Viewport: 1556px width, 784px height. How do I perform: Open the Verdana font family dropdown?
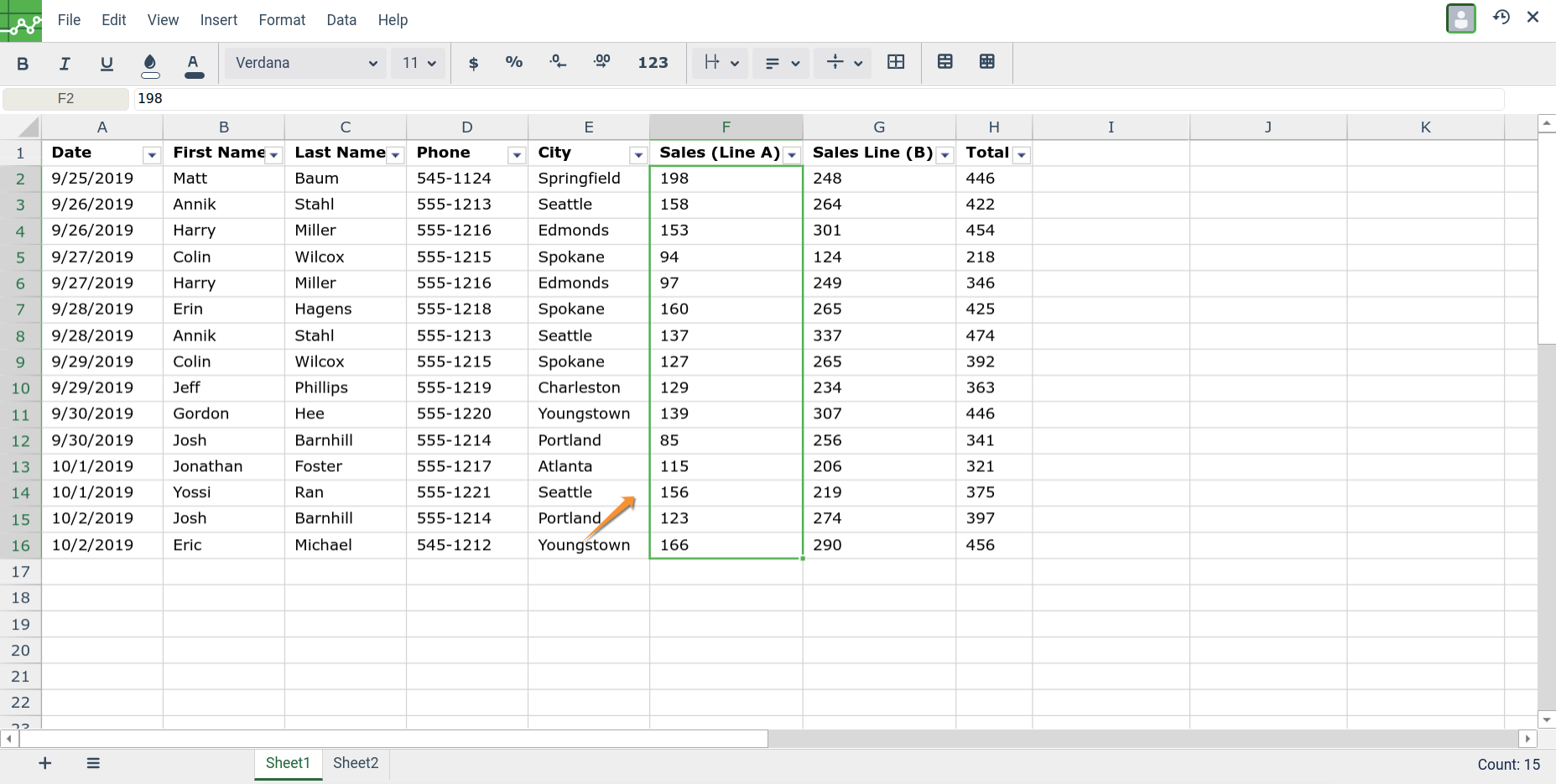(305, 63)
